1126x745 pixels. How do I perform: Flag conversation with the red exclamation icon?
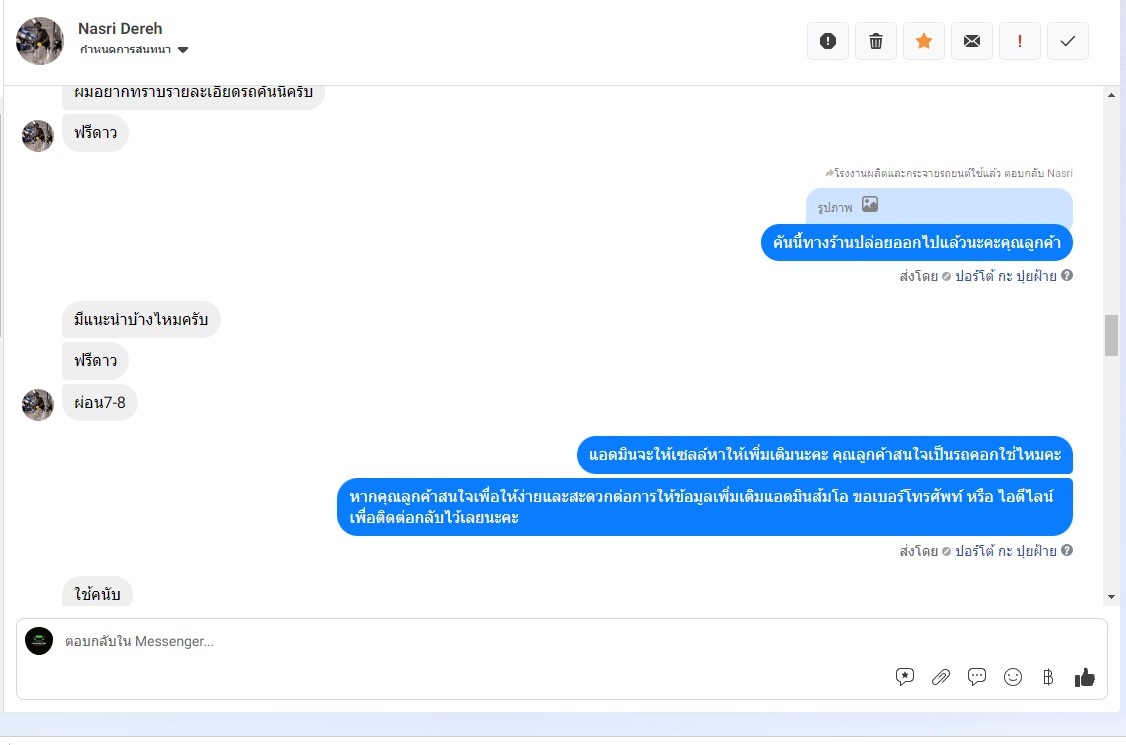click(x=1020, y=41)
